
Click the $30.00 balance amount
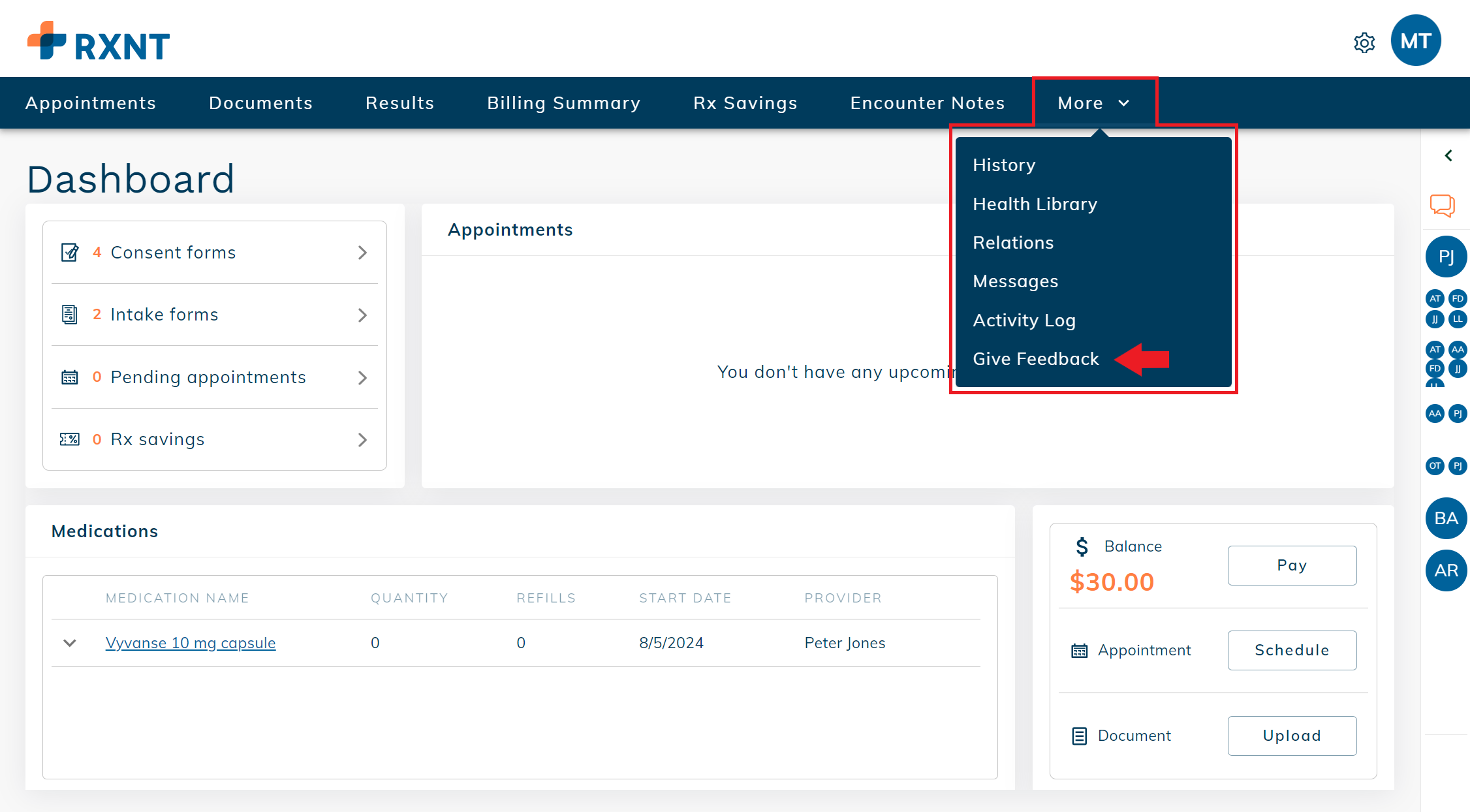click(1112, 582)
